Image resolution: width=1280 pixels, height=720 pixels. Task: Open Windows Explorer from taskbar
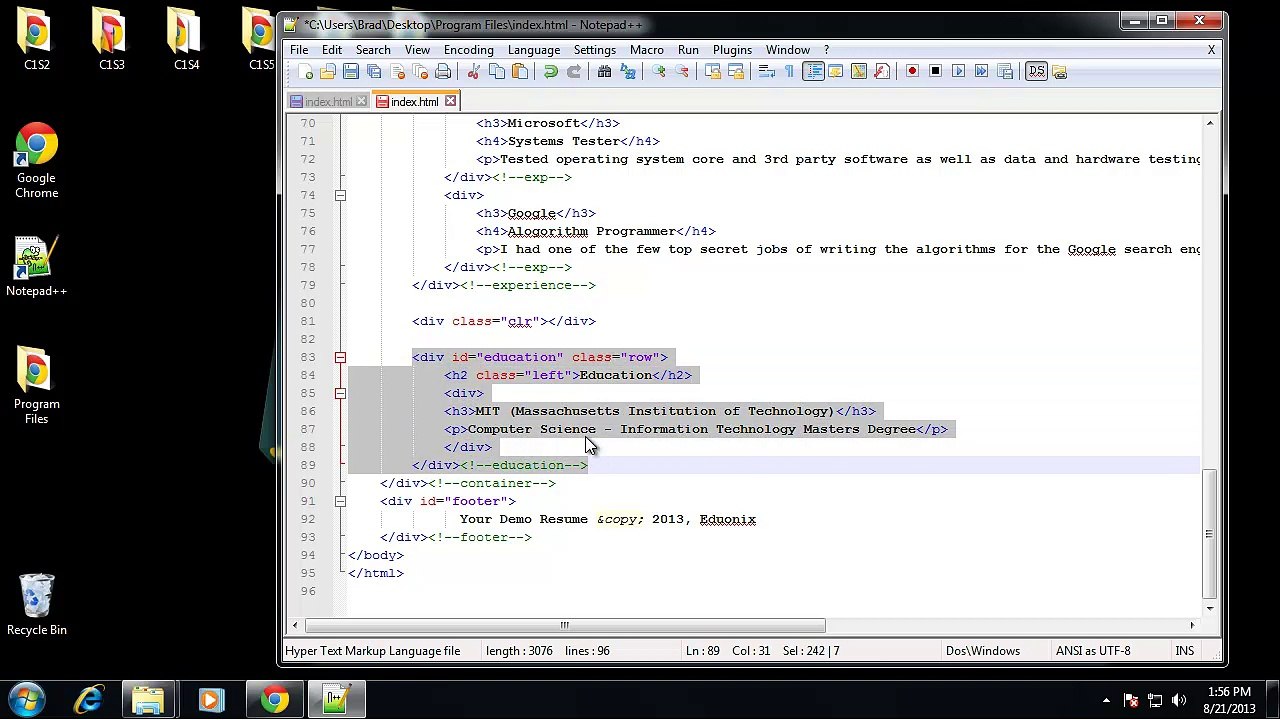click(x=149, y=699)
